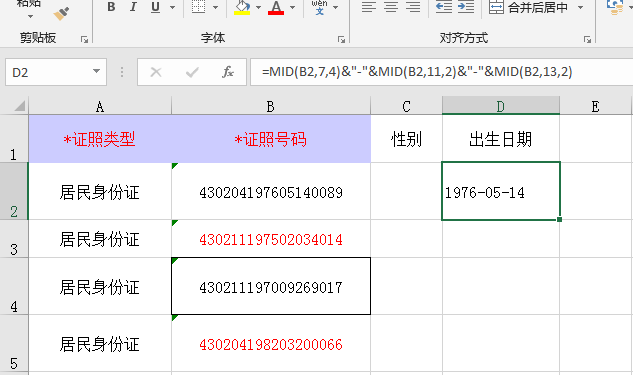Click into the formula bar
Image resolution: width=633 pixels, height=375 pixels.
coord(442,72)
